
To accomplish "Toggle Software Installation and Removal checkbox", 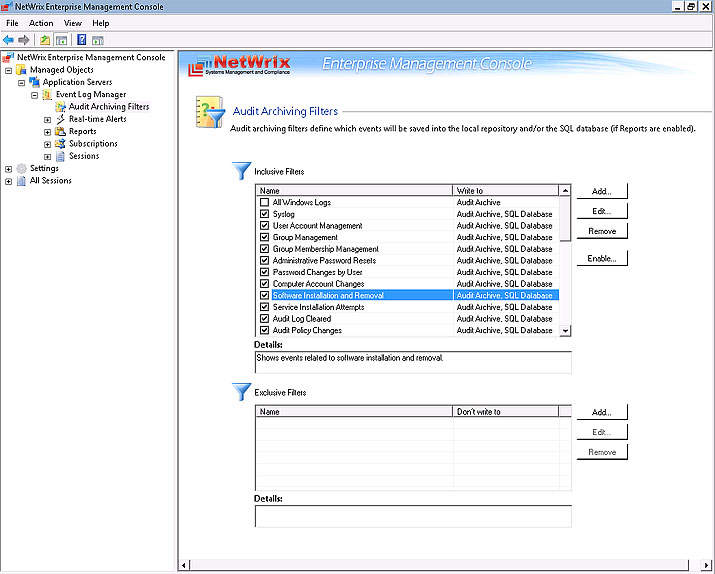I will [264, 295].
